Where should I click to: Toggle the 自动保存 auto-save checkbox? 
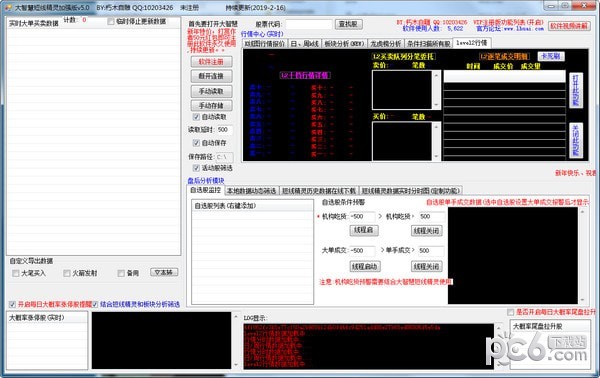[196, 143]
